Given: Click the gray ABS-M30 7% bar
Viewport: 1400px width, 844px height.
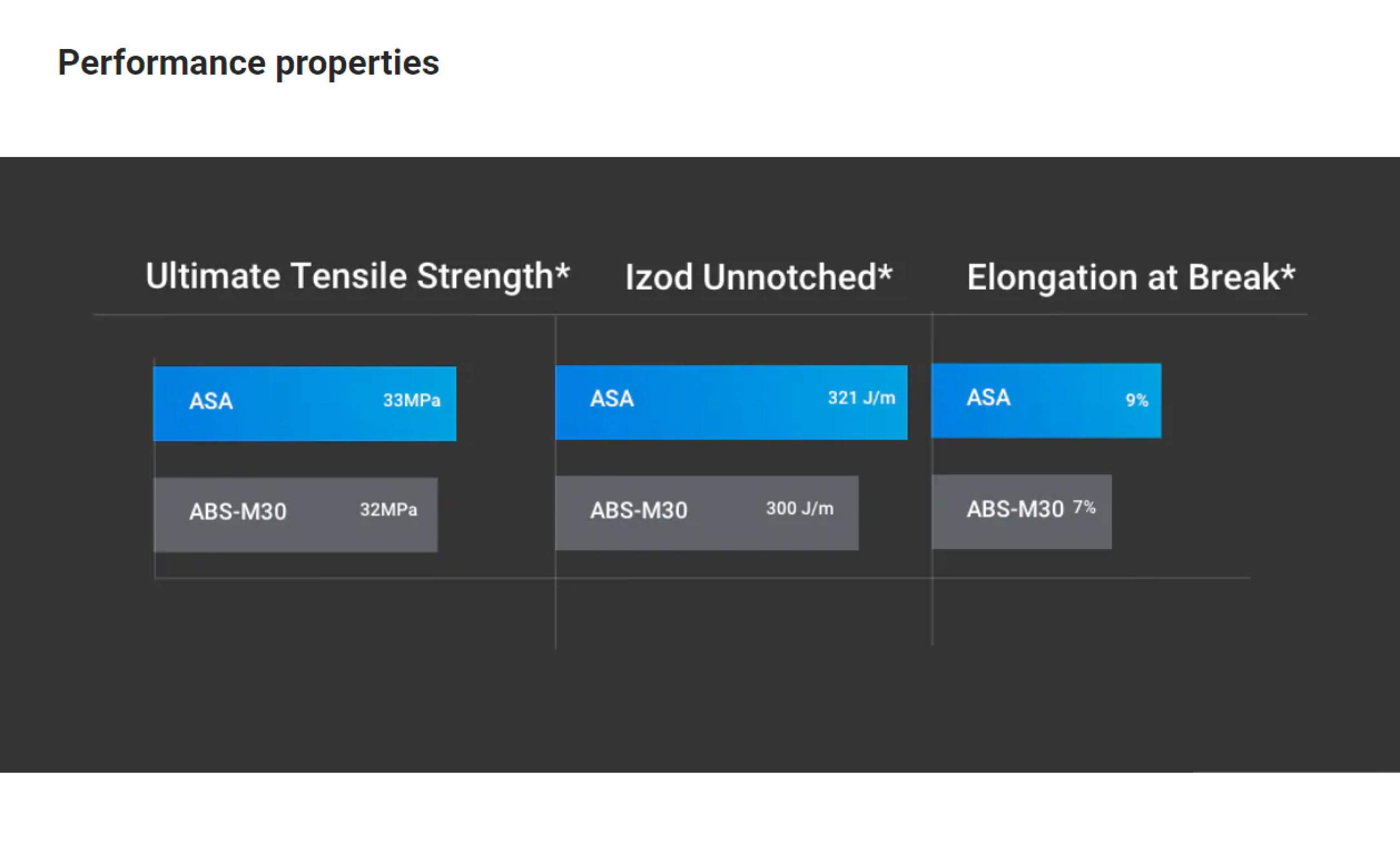Looking at the screenshot, I should 1022,512.
